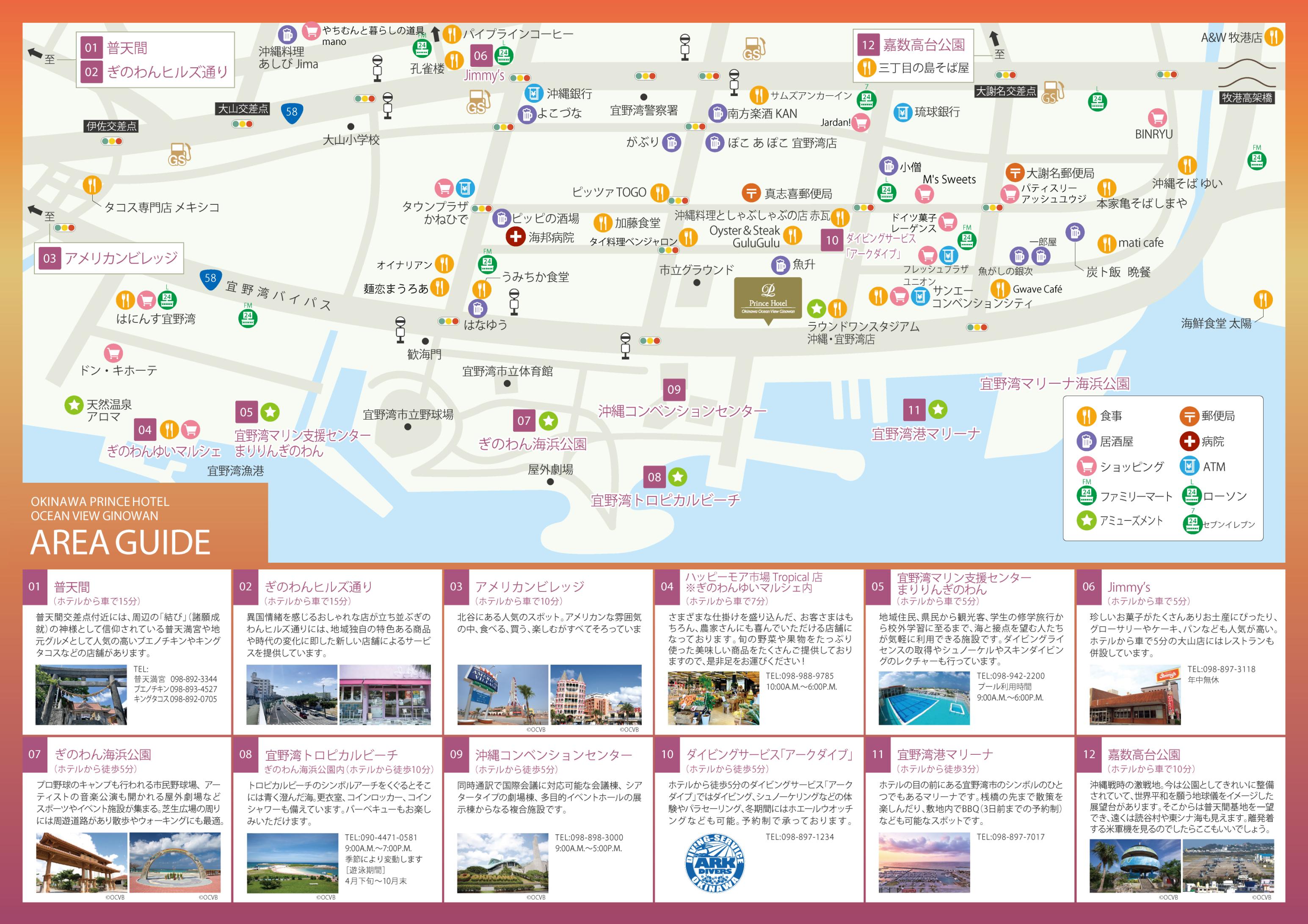Click the Jimmy's store photo
This screenshot has width=1308, height=924.
coord(1135,695)
